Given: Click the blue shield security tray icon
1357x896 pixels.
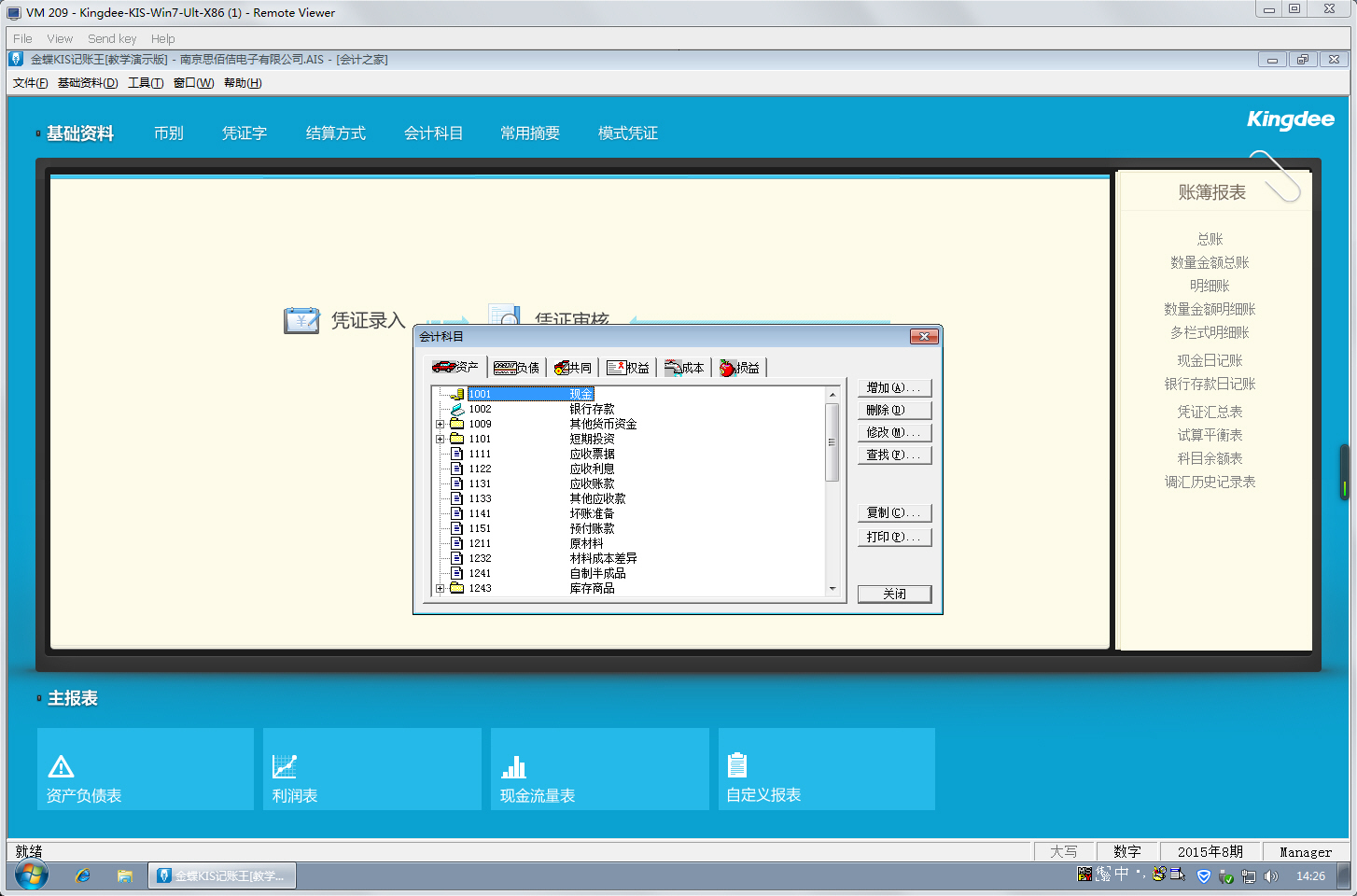Looking at the screenshot, I should point(1204,875).
